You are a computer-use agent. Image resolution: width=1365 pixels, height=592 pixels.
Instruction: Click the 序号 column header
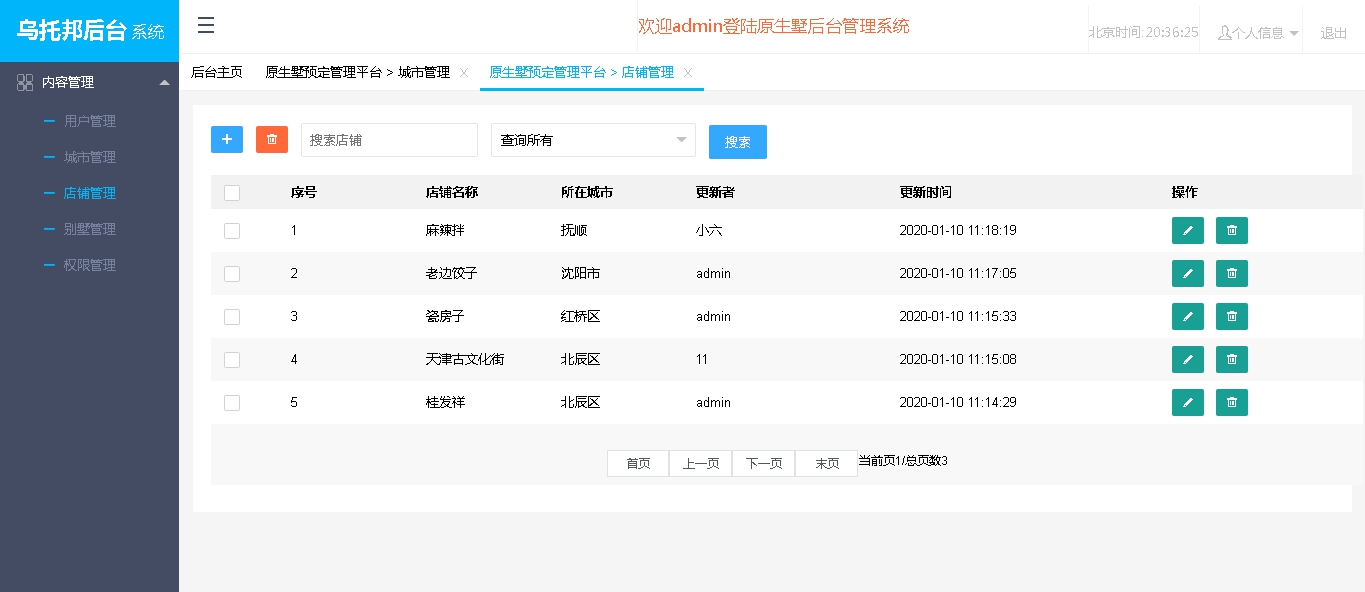pos(304,192)
